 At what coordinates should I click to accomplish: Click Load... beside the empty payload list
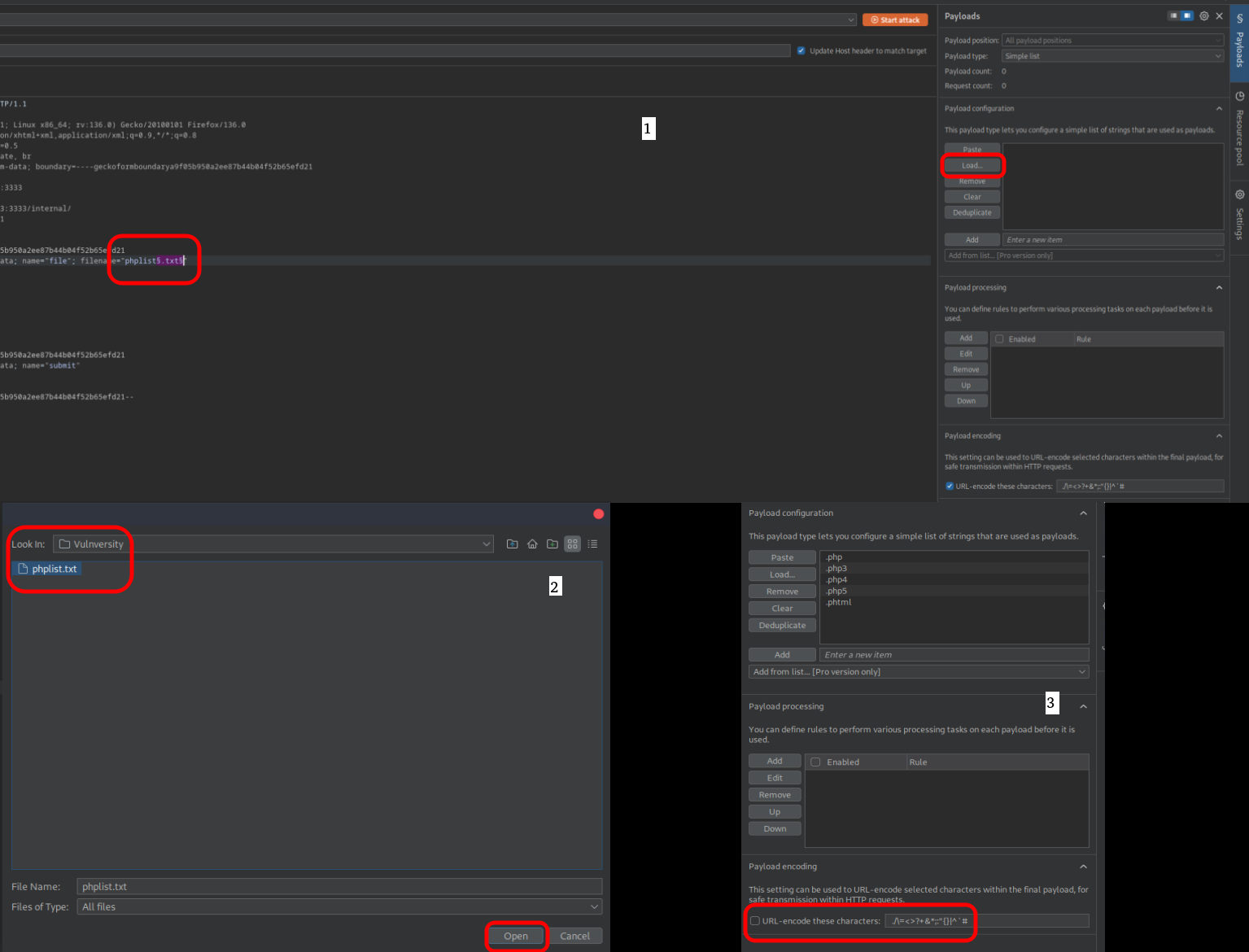click(x=972, y=165)
